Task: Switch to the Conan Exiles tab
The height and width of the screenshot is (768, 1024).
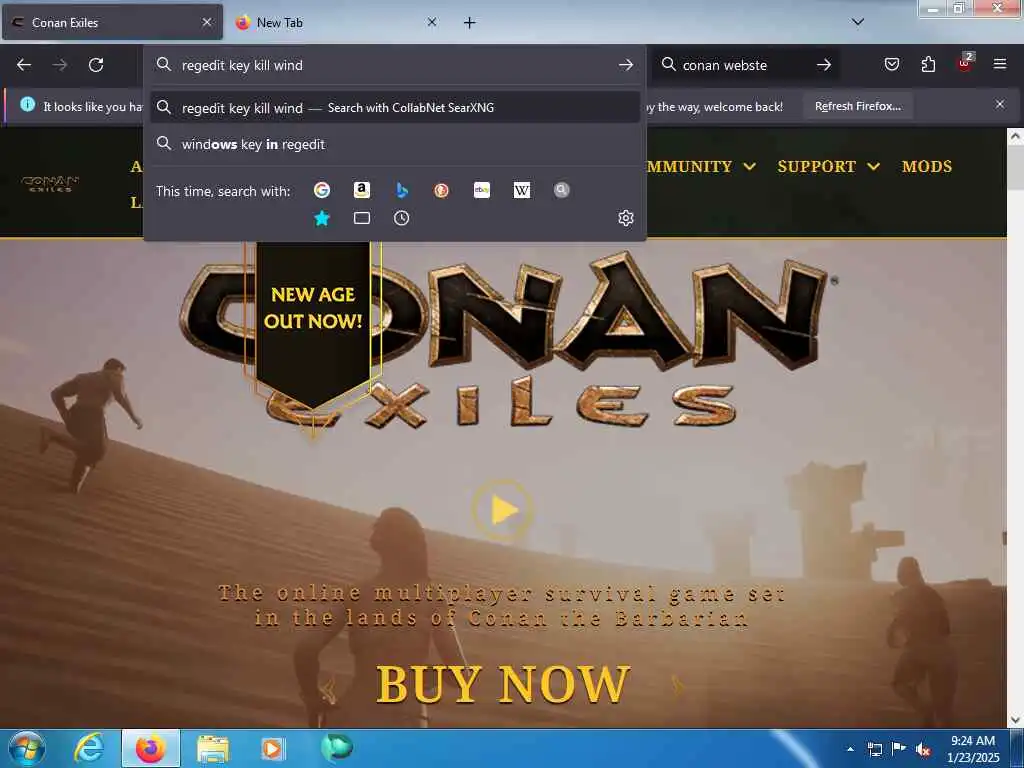Action: [x=112, y=22]
